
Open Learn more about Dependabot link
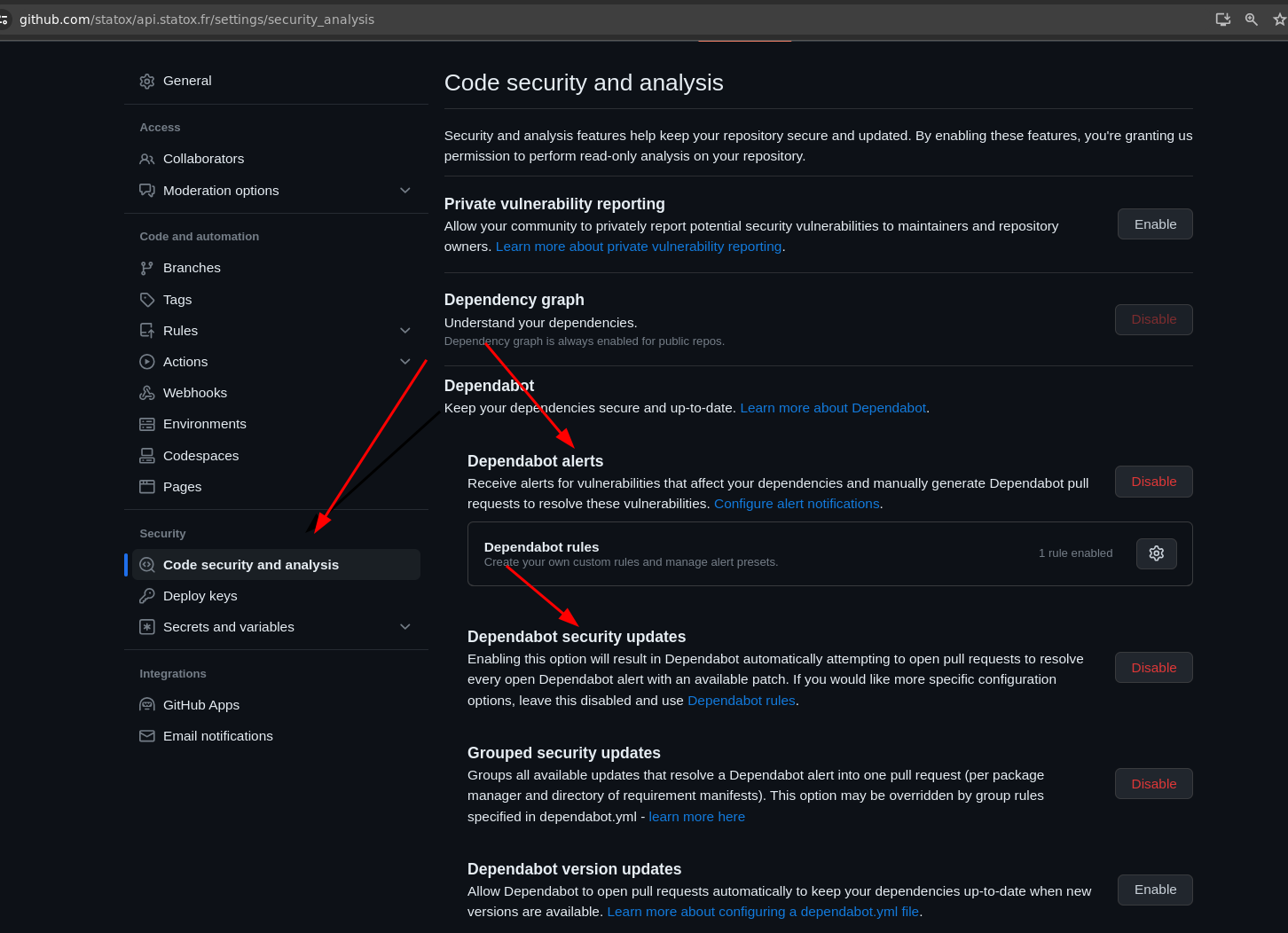click(x=833, y=408)
